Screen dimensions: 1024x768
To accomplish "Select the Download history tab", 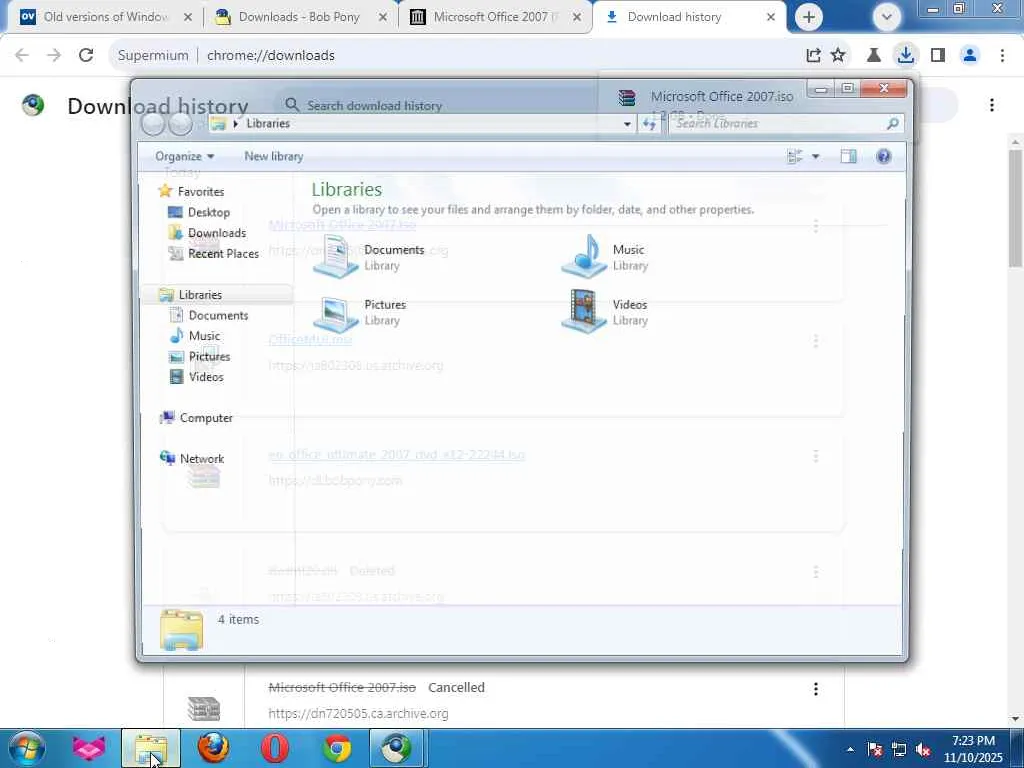I will 690,17.
